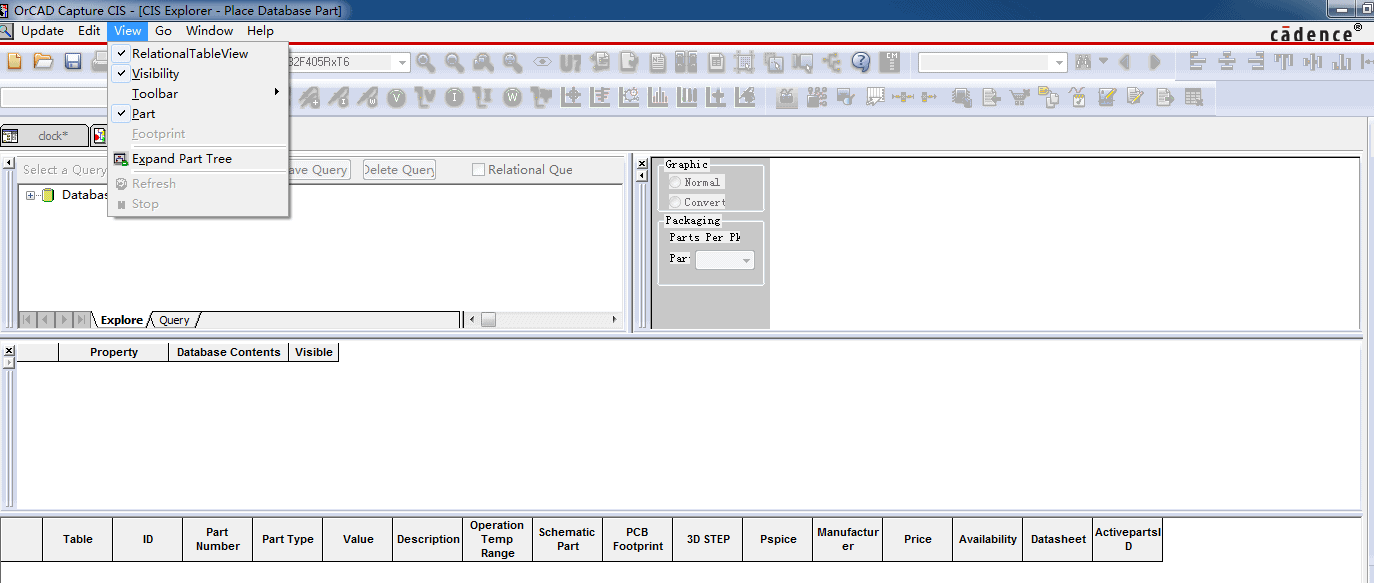
Task: Click the current marker I icon
Action: click(455, 97)
